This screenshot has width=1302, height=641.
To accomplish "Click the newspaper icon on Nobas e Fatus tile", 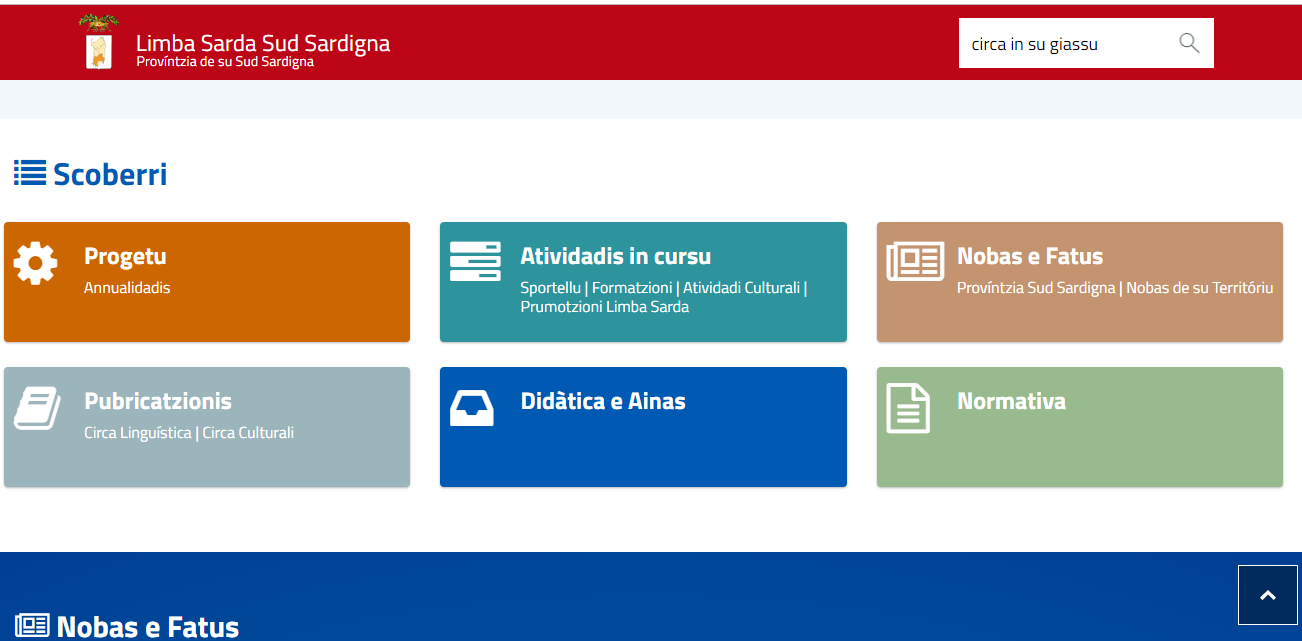I will (x=914, y=262).
